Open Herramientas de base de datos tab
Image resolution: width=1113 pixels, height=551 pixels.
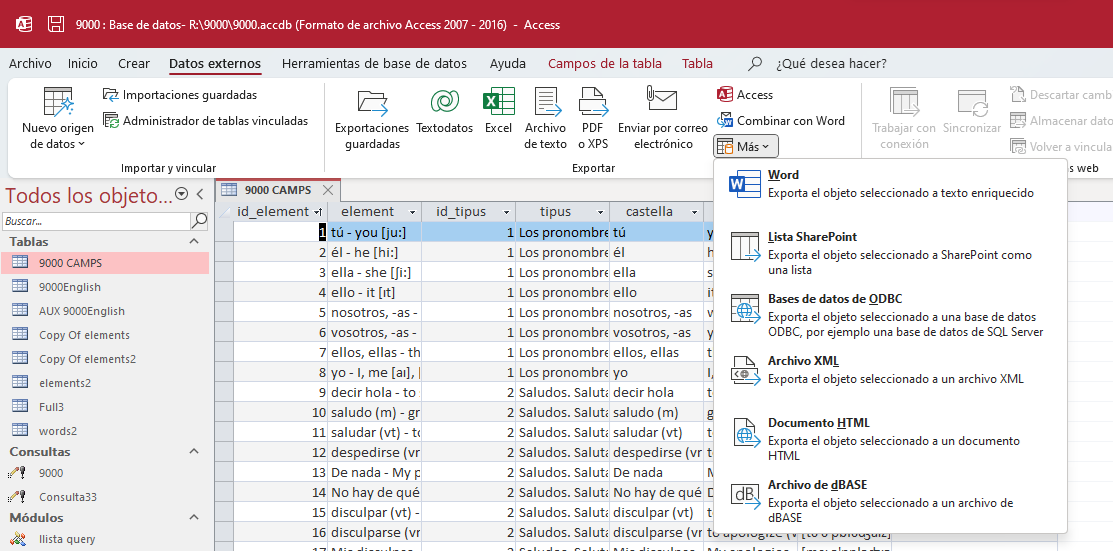pyautogui.click(x=374, y=64)
